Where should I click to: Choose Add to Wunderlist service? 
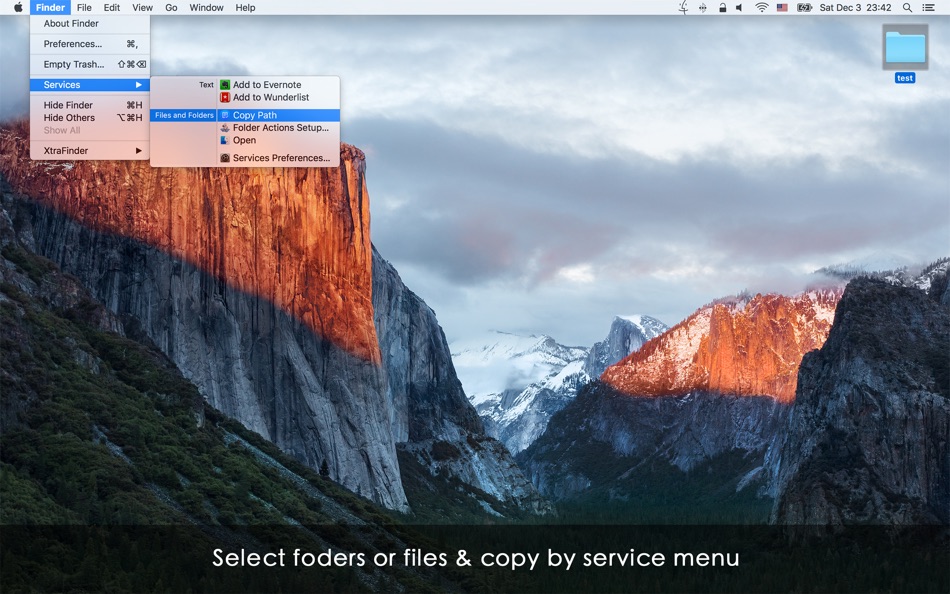click(x=278, y=97)
